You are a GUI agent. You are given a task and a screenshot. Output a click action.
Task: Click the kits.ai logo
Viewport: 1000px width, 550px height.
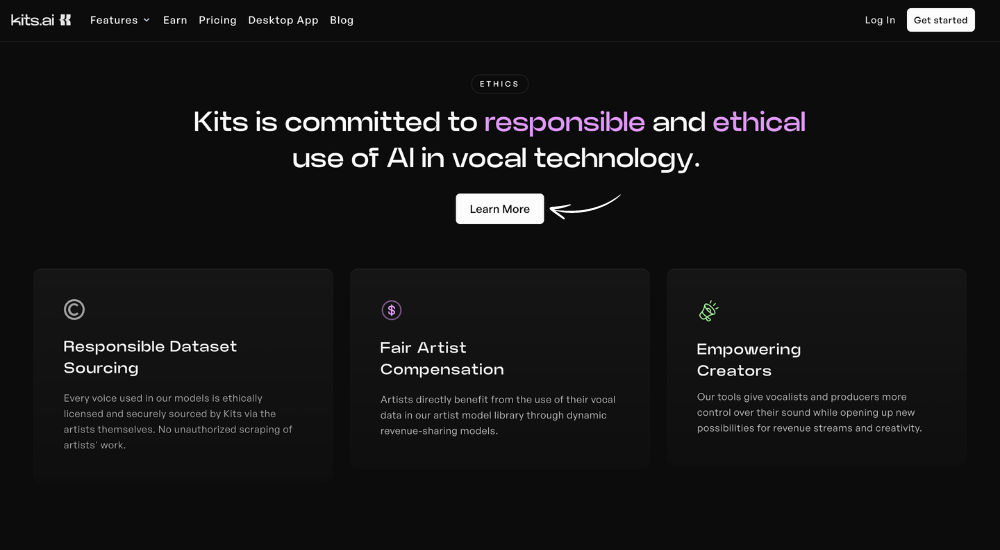pyautogui.click(x=41, y=20)
